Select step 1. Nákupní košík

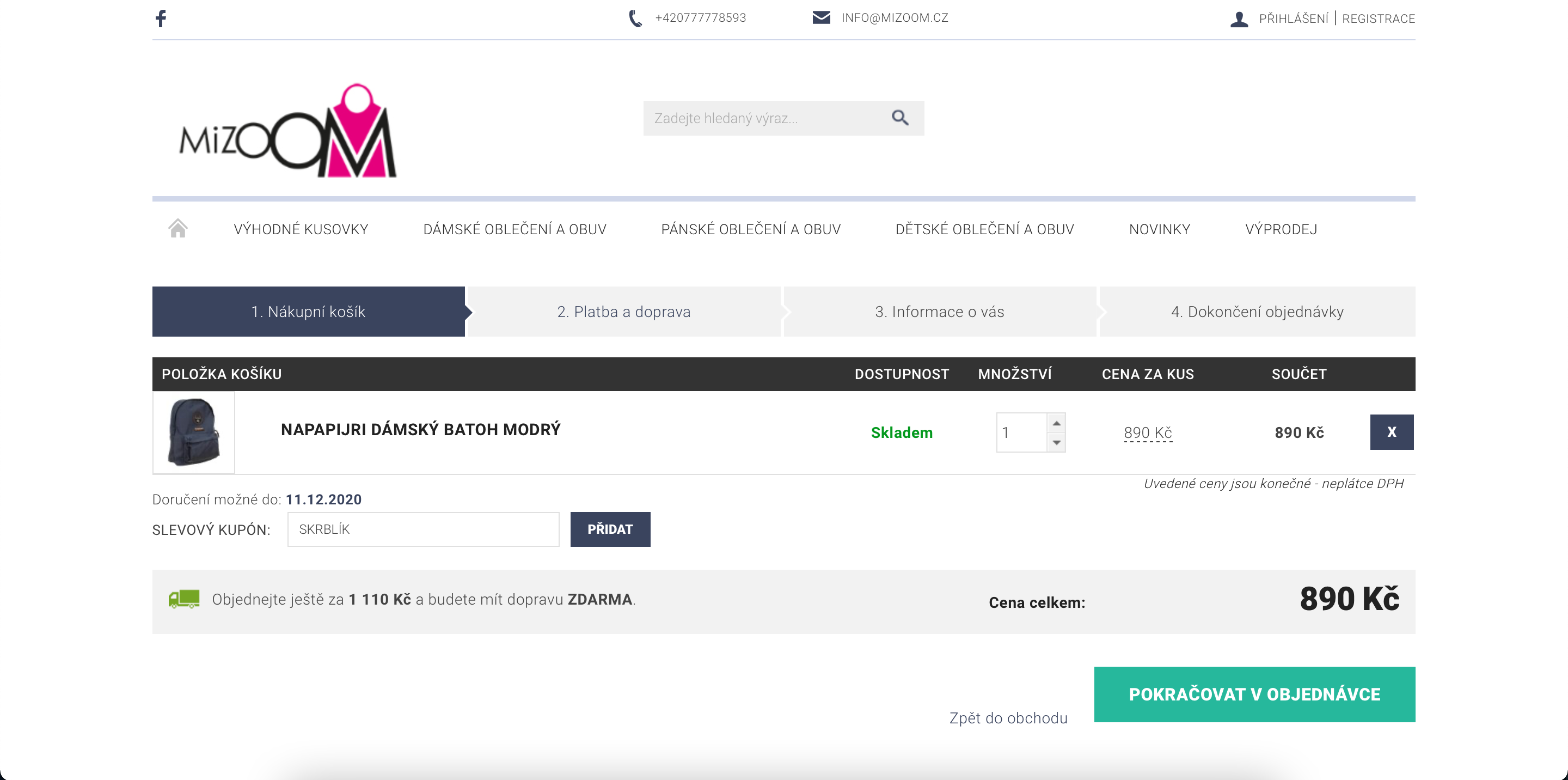click(308, 312)
